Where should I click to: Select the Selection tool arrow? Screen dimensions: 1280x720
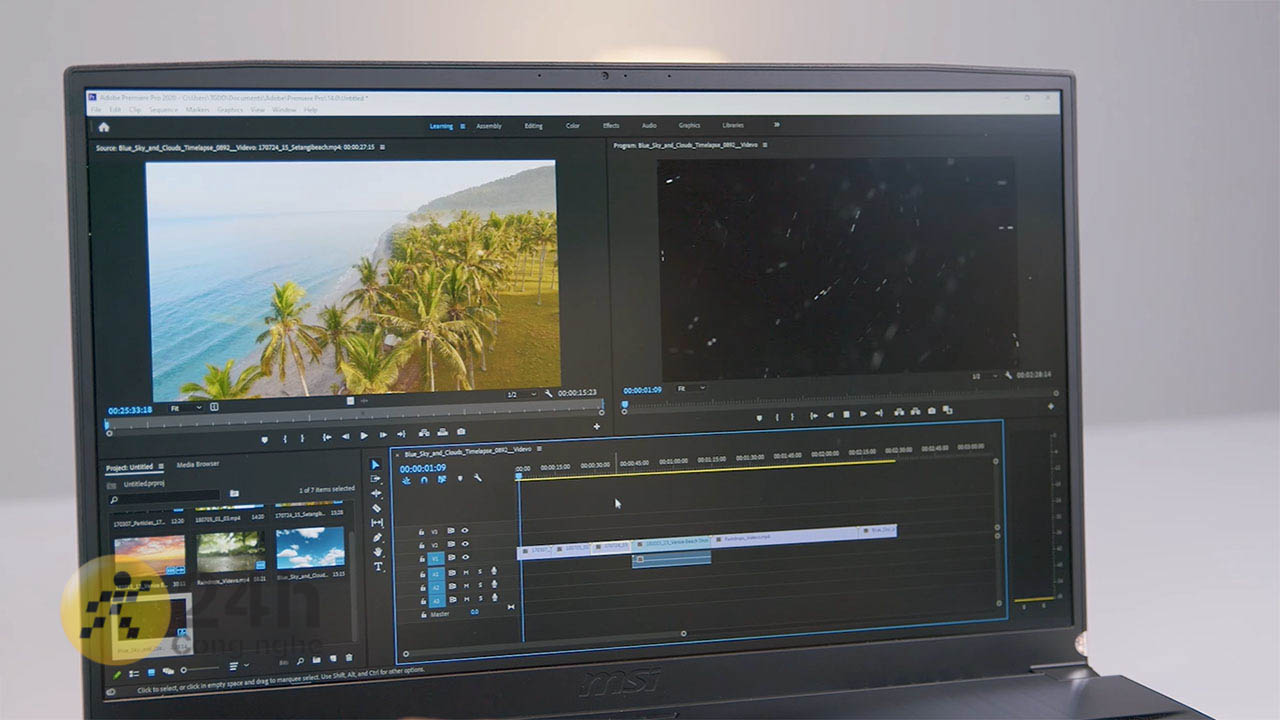pyautogui.click(x=375, y=465)
